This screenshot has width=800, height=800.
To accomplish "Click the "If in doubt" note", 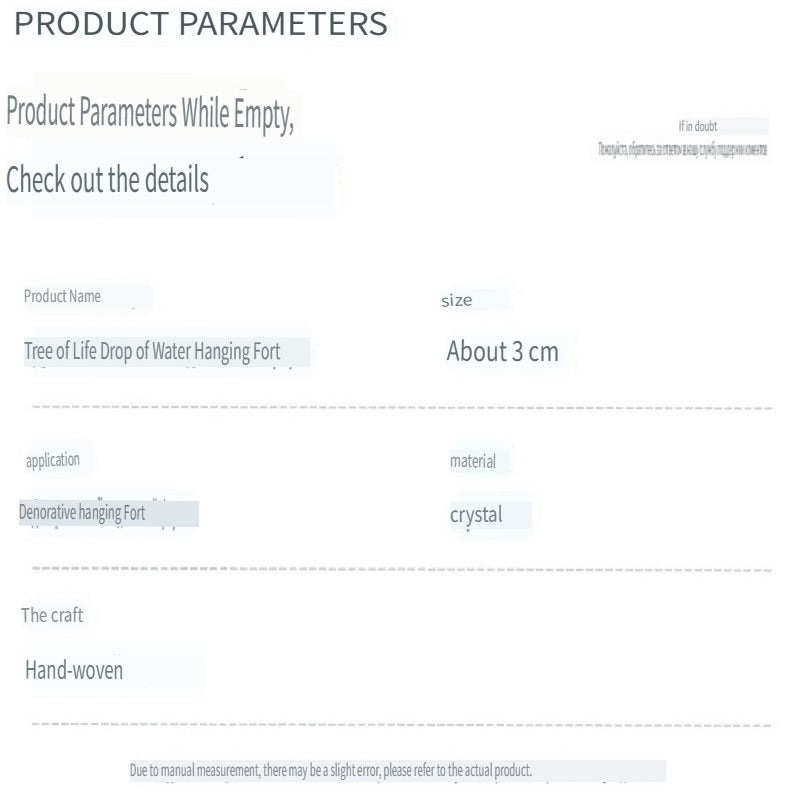I will (698, 126).
